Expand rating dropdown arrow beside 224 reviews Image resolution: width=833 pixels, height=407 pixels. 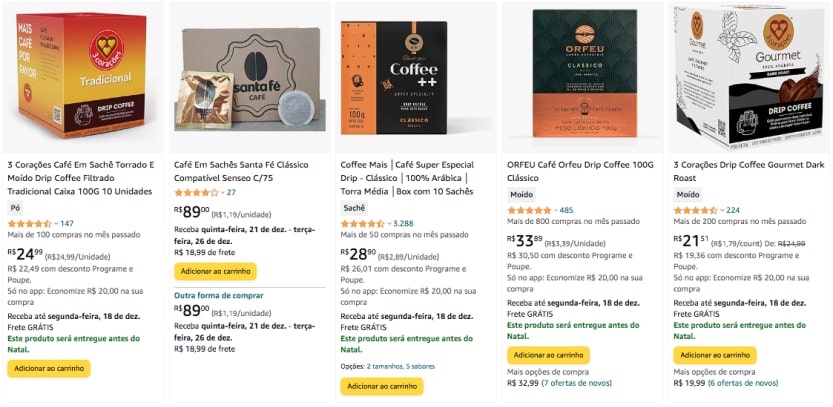pos(721,211)
